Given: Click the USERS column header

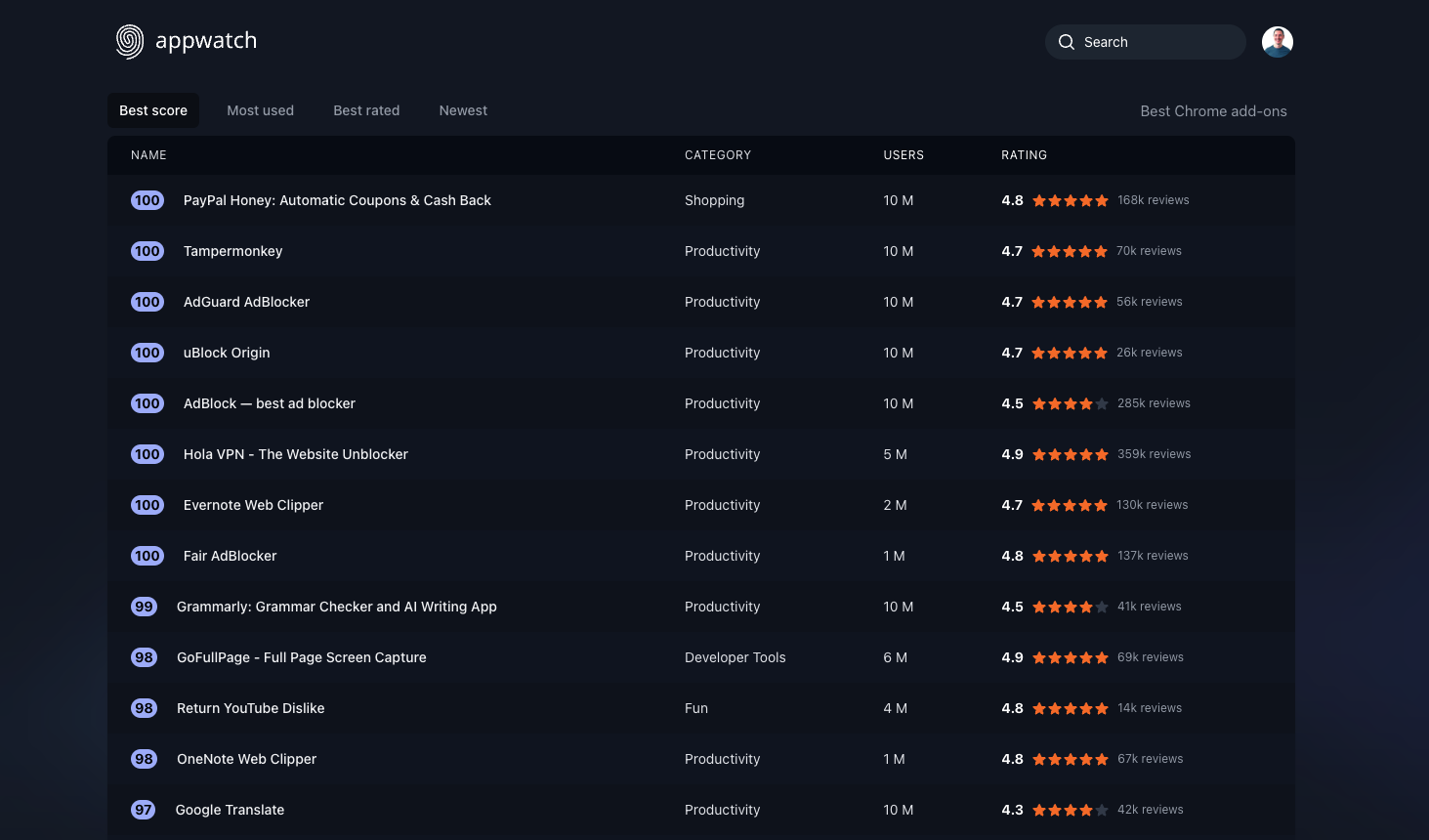Looking at the screenshot, I should (x=904, y=155).
